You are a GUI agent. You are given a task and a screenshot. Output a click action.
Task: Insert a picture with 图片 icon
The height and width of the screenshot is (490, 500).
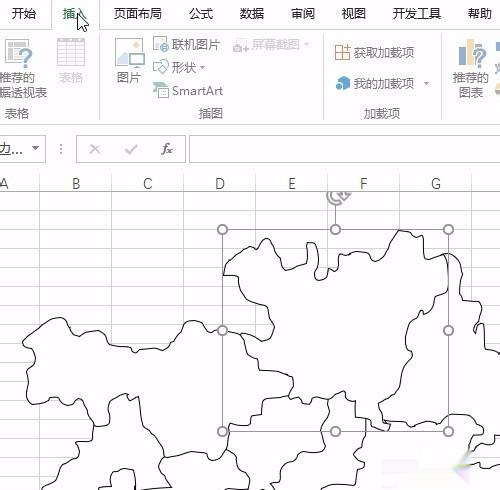click(x=129, y=53)
